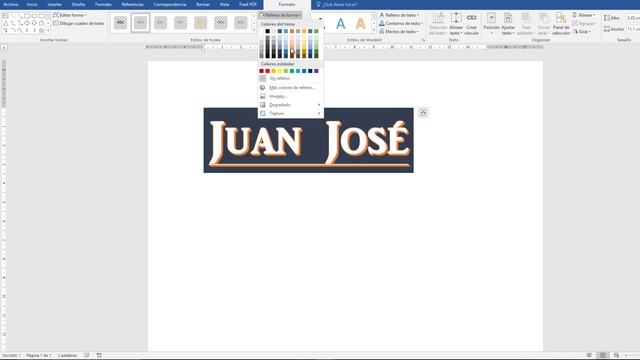The height and width of the screenshot is (360, 640).
Task: Switch to Revisar tab
Action: click(x=203, y=4)
